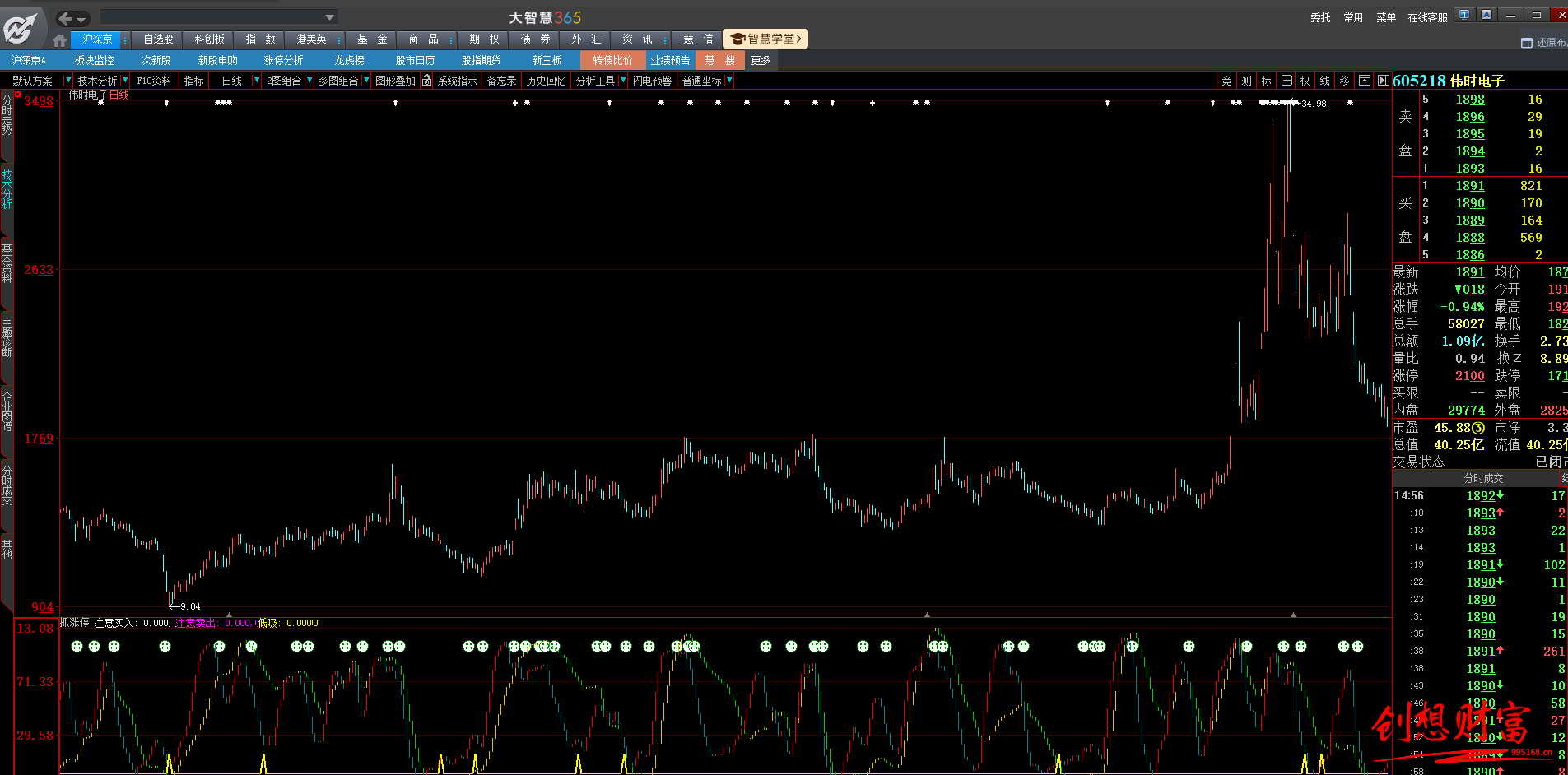1568x775 pixels.
Task: Open the 自选股 tab
Action: tap(158, 39)
